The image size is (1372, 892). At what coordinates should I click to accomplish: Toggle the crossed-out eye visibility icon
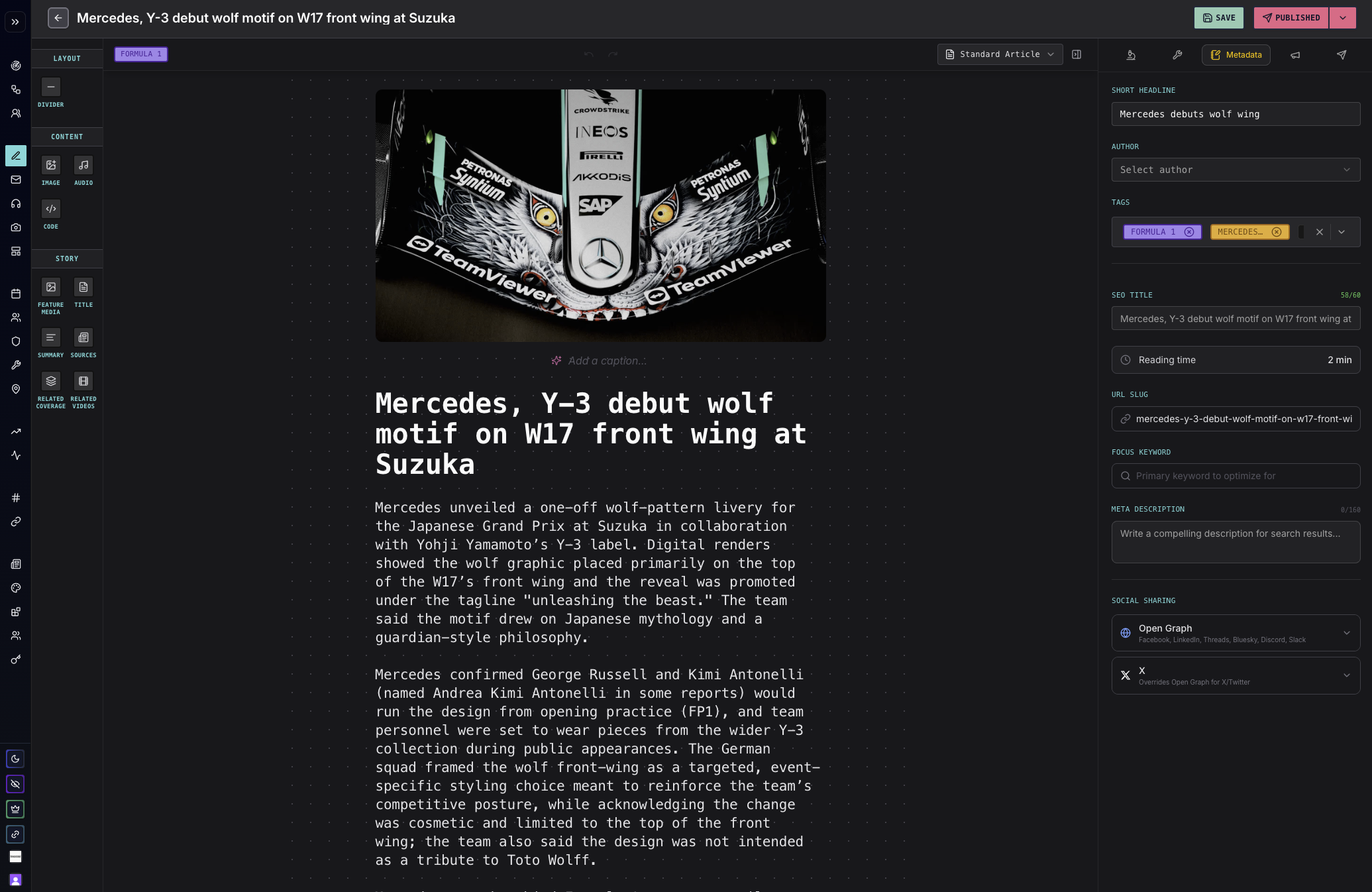(15, 784)
